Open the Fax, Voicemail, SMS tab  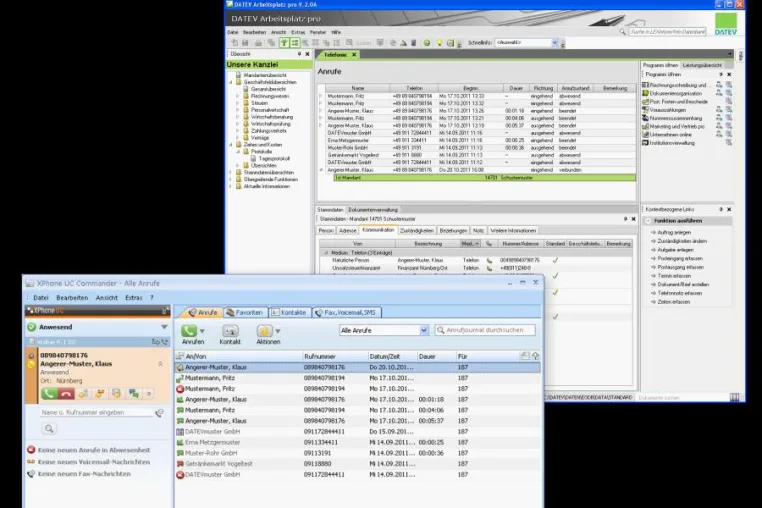pyautogui.click(x=346, y=313)
